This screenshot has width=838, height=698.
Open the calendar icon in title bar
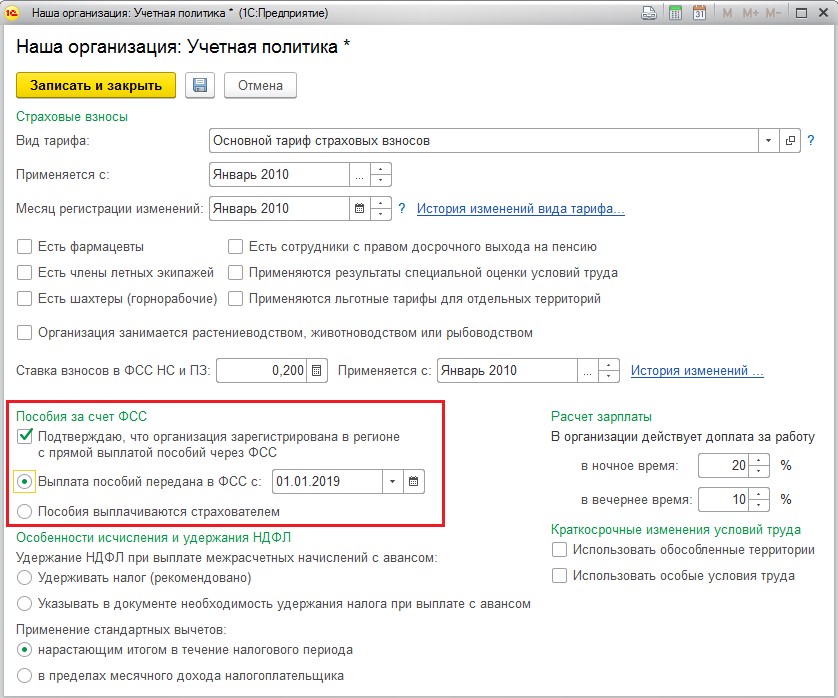(x=700, y=14)
